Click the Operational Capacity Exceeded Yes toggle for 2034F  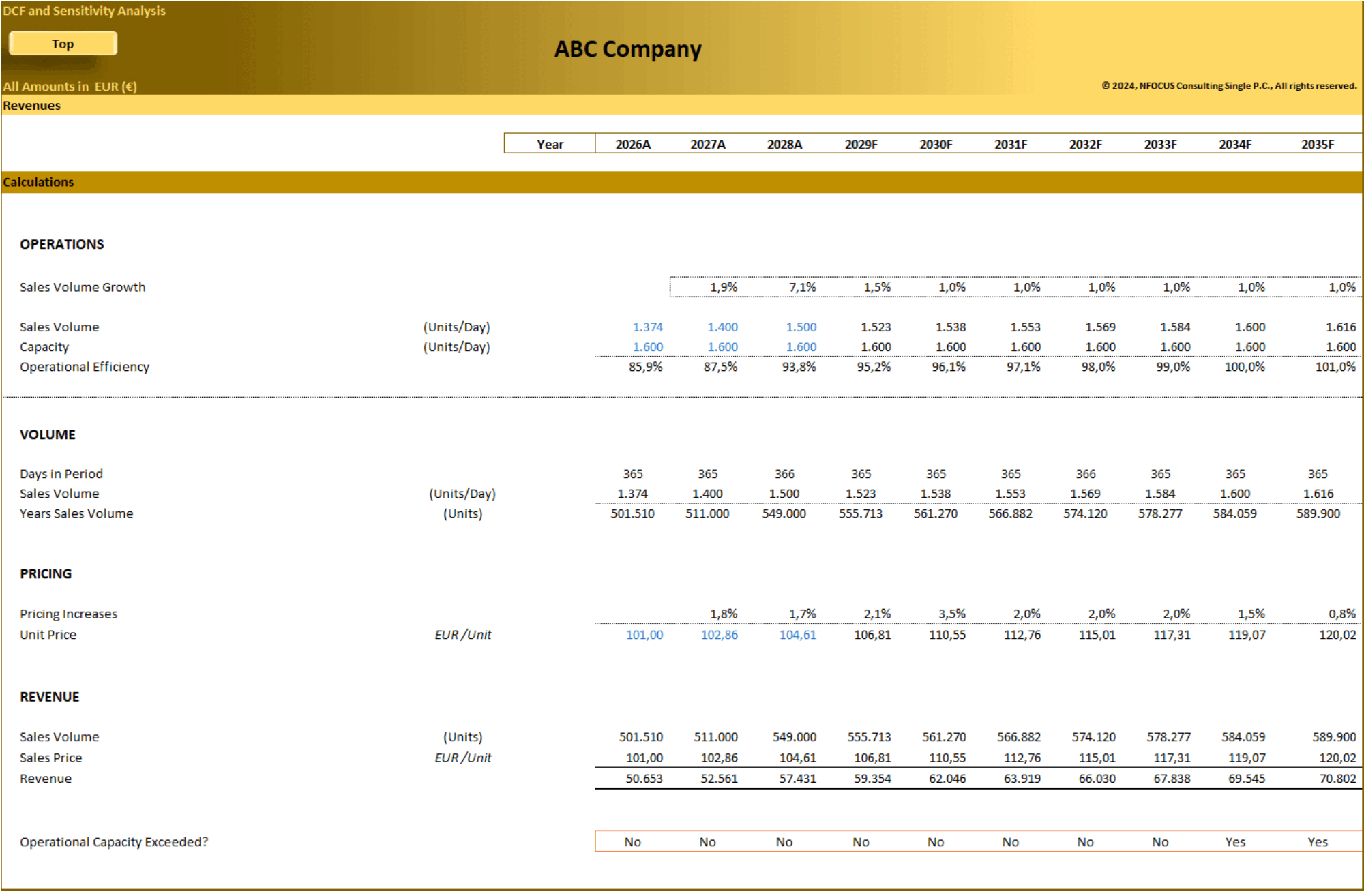[x=1231, y=842]
